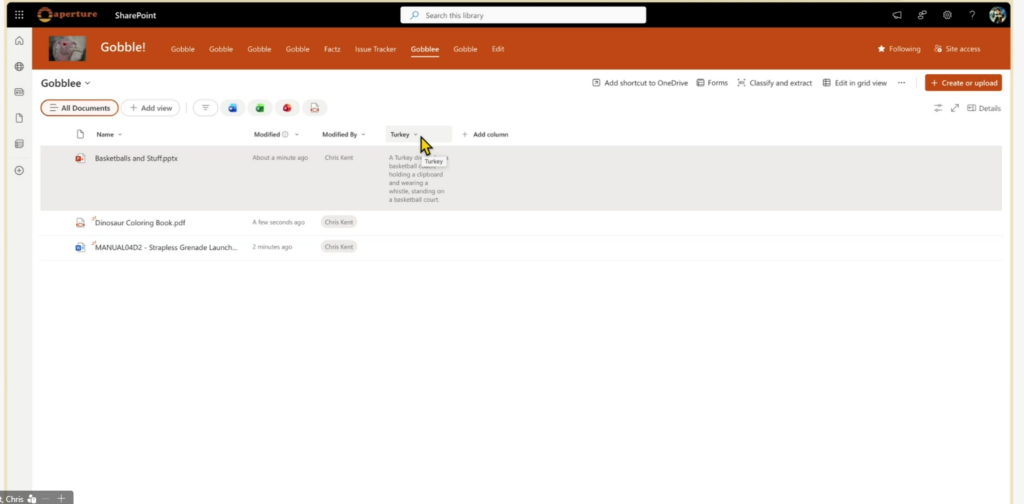Filter by Excel files using the green icon
Image resolution: width=1024 pixels, height=504 pixels.
tap(260, 108)
